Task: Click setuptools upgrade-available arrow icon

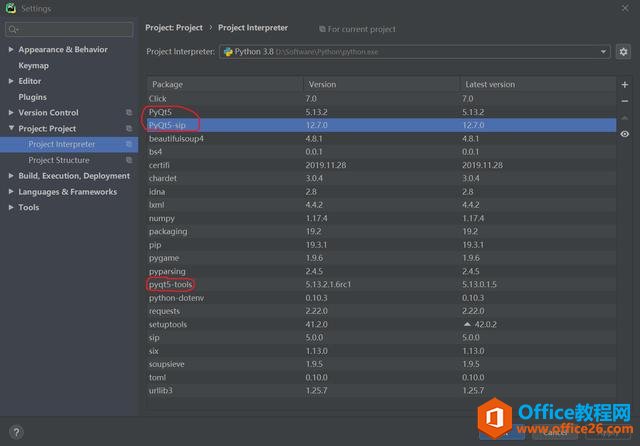Action: coord(467,324)
